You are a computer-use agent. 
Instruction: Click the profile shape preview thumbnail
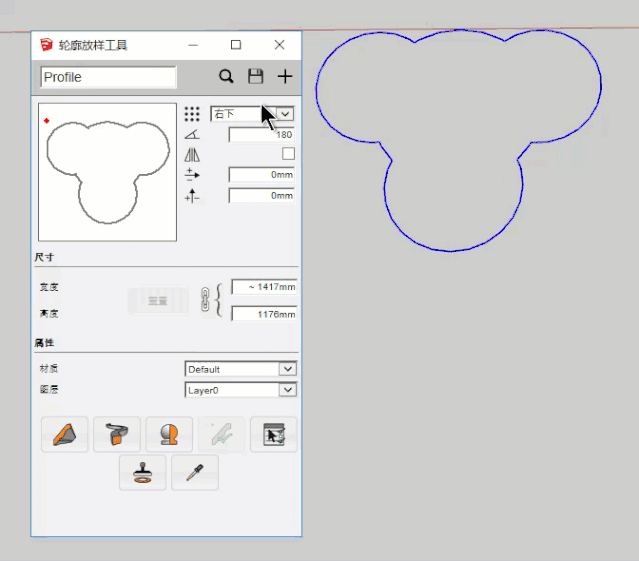(x=107, y=172)
